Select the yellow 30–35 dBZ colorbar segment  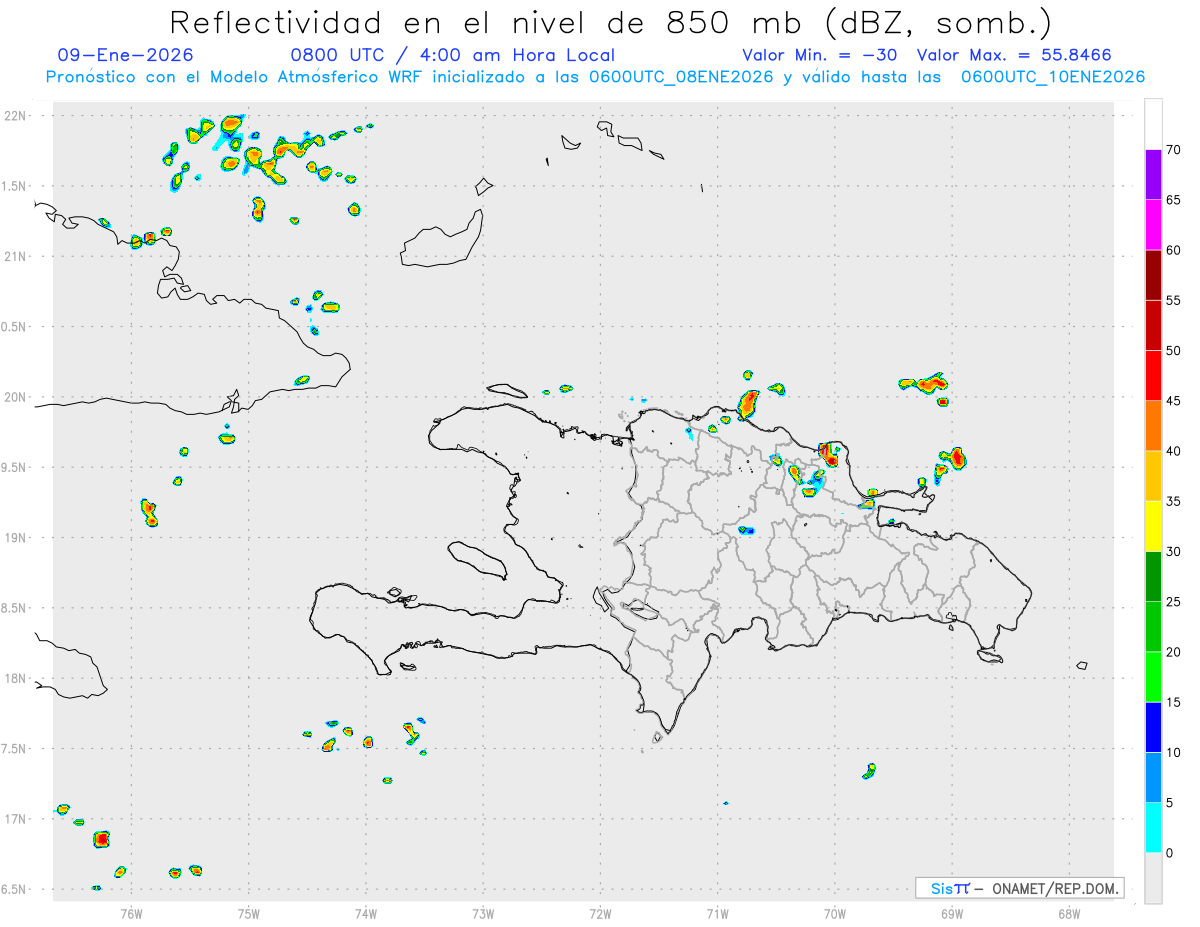[x=1153, y=526]
